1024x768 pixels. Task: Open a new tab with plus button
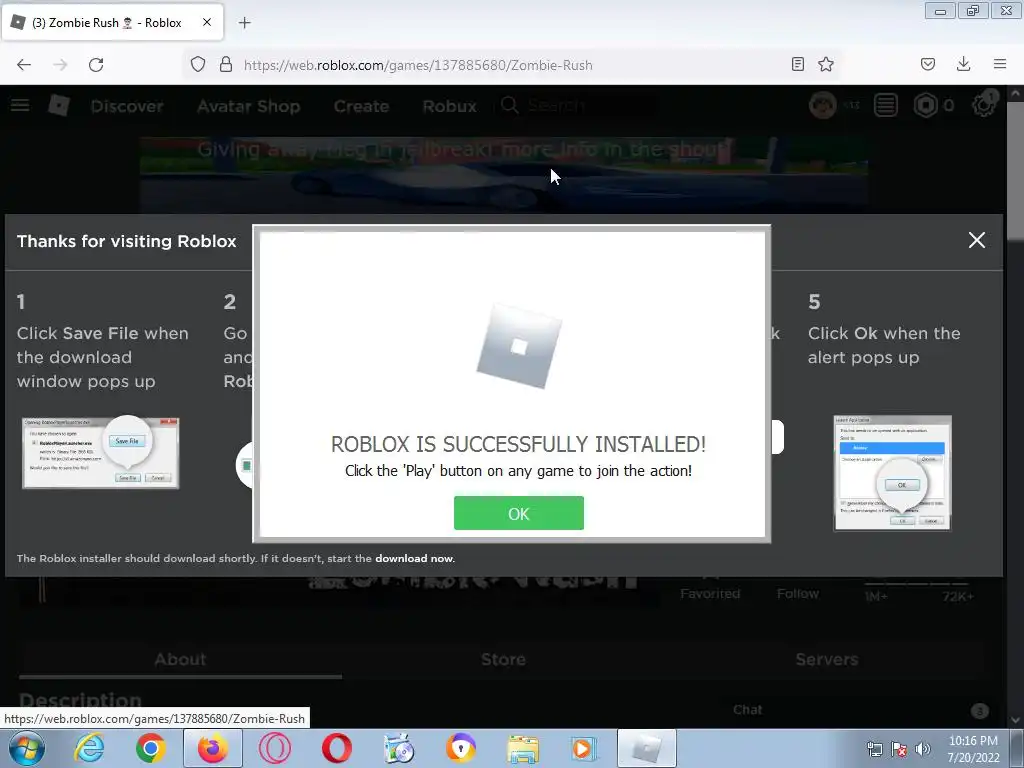click(244, 23)
